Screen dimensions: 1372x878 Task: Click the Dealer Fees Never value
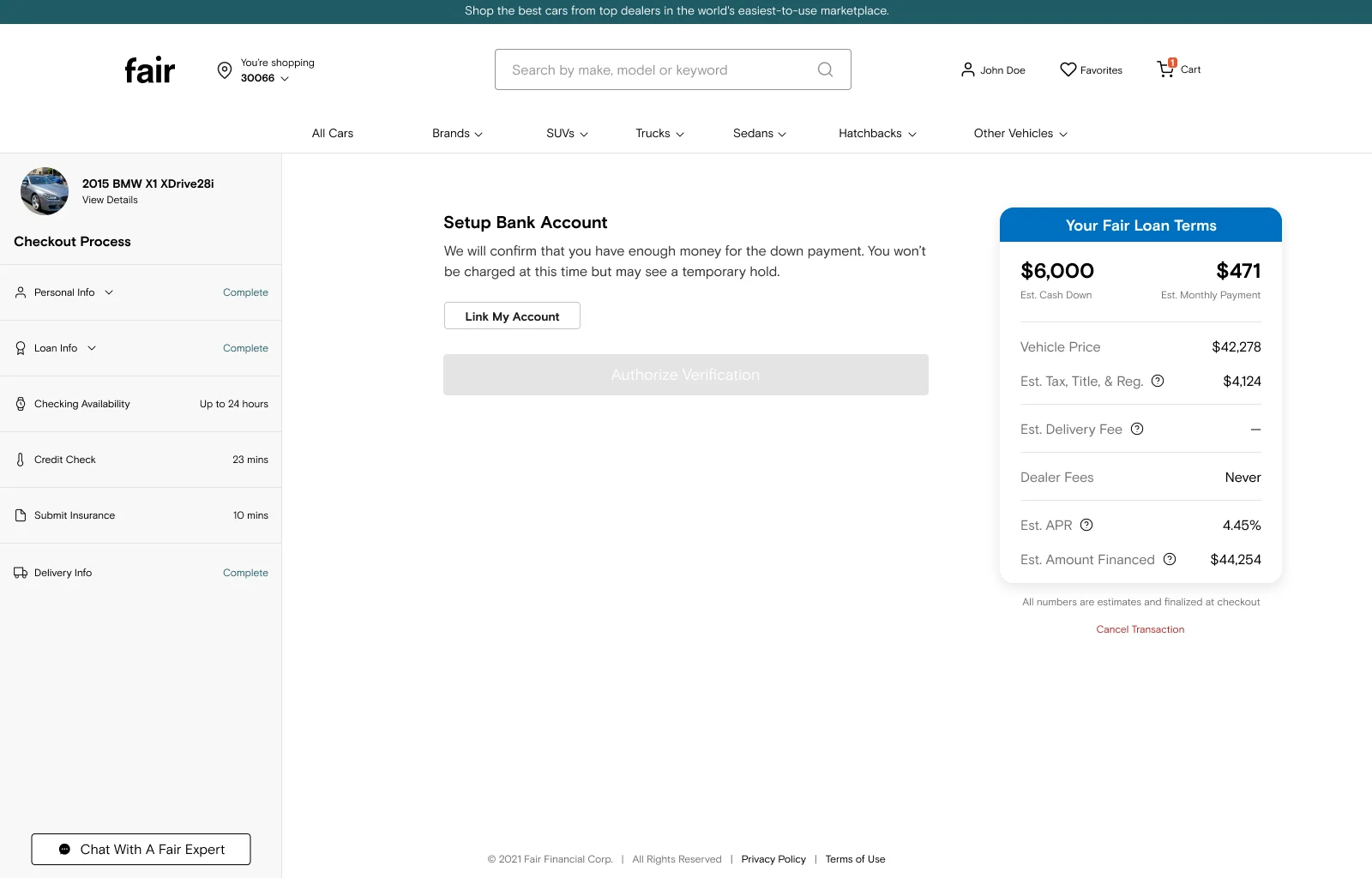1243,478
